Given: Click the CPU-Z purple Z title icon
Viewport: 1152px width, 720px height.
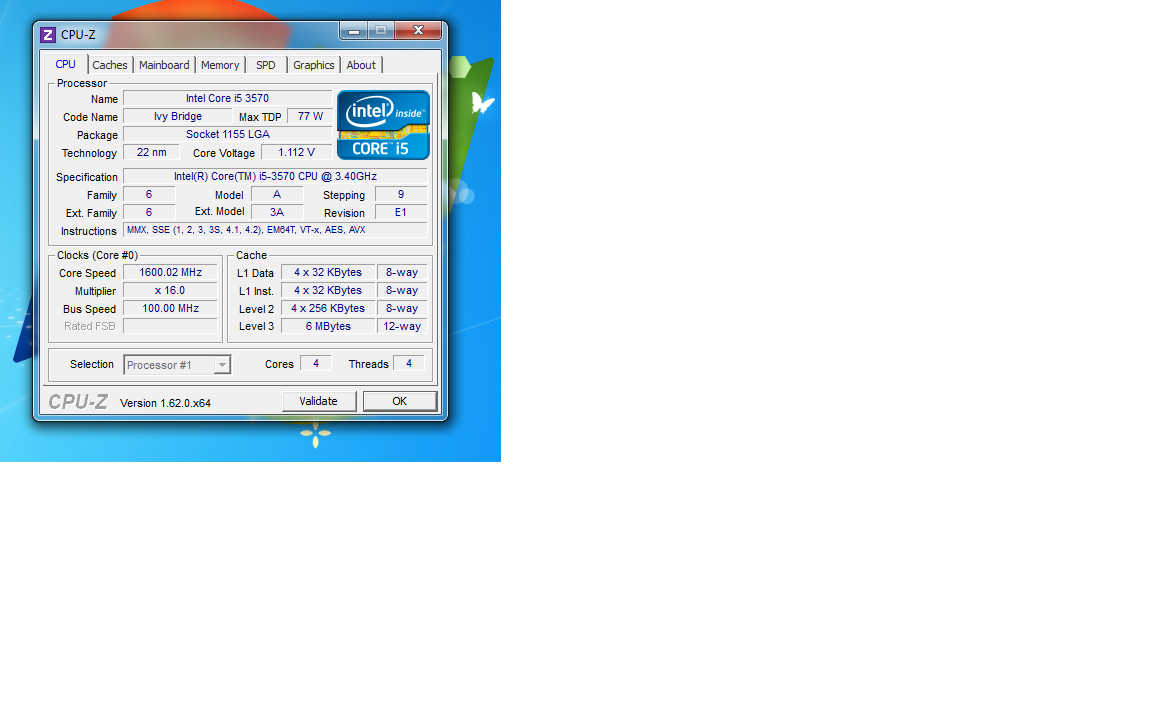Looking at the screenshot, I should 48,35.
